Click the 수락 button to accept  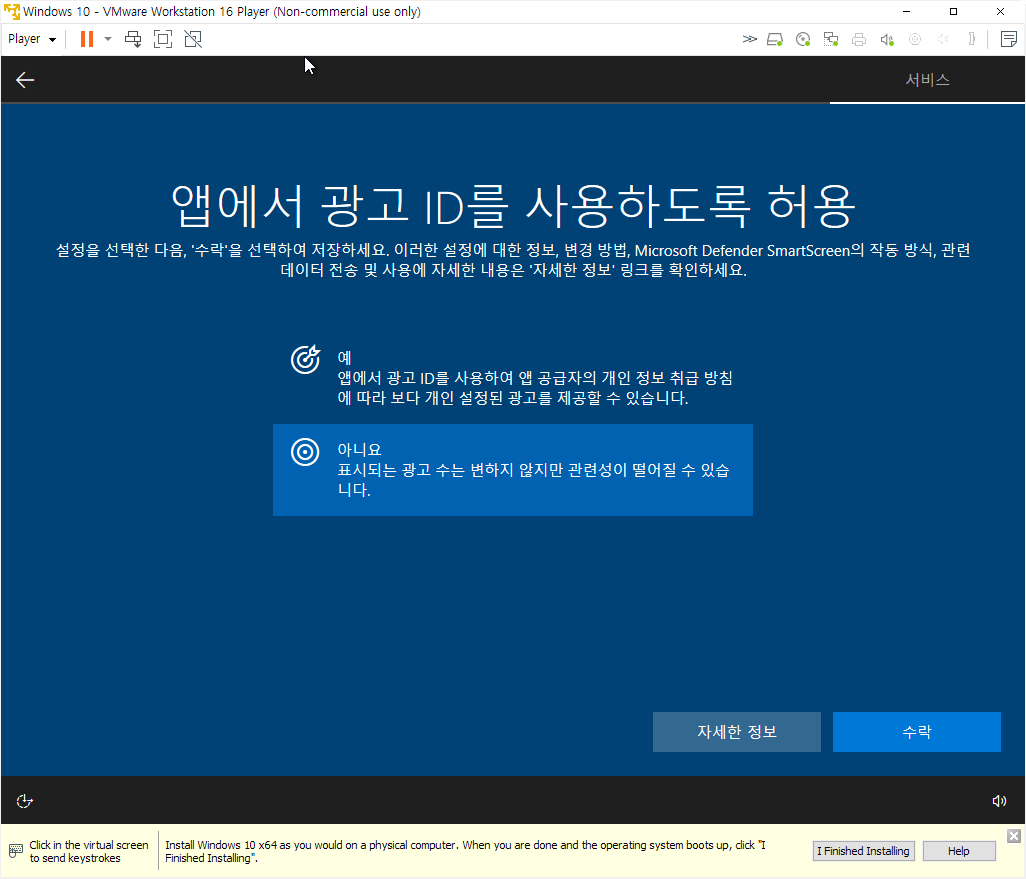tap(917, 732)
